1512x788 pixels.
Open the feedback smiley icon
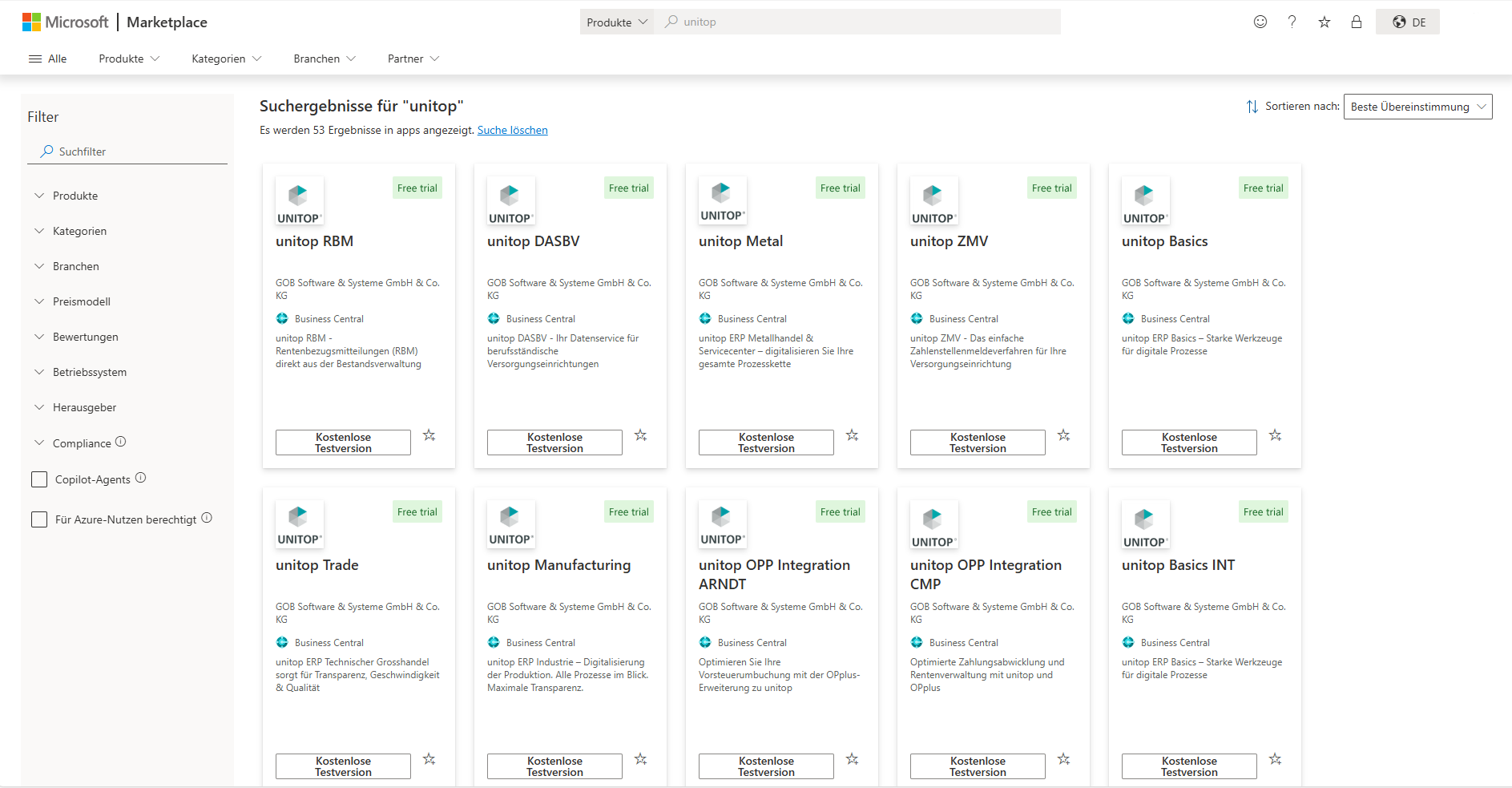[x=1260, y=22]
